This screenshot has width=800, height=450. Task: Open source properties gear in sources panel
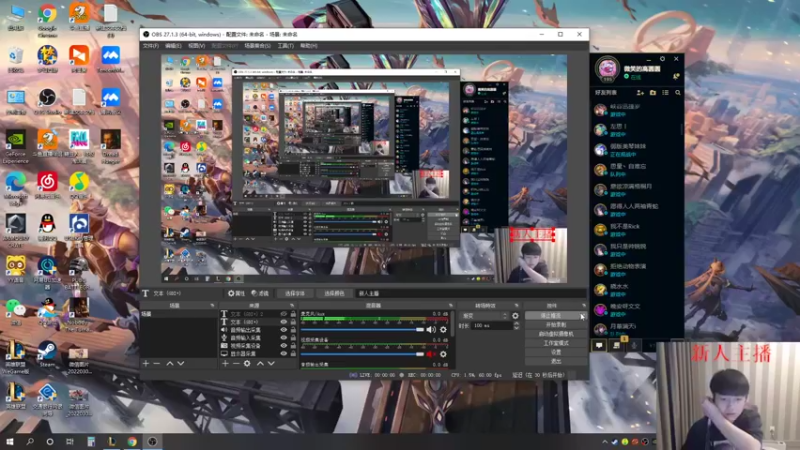click(247, 363)
